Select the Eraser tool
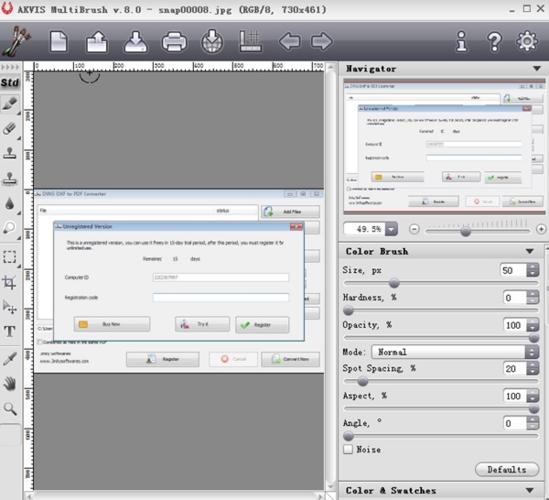Viewport: 549px width, 500px height. tap(10, 129)
